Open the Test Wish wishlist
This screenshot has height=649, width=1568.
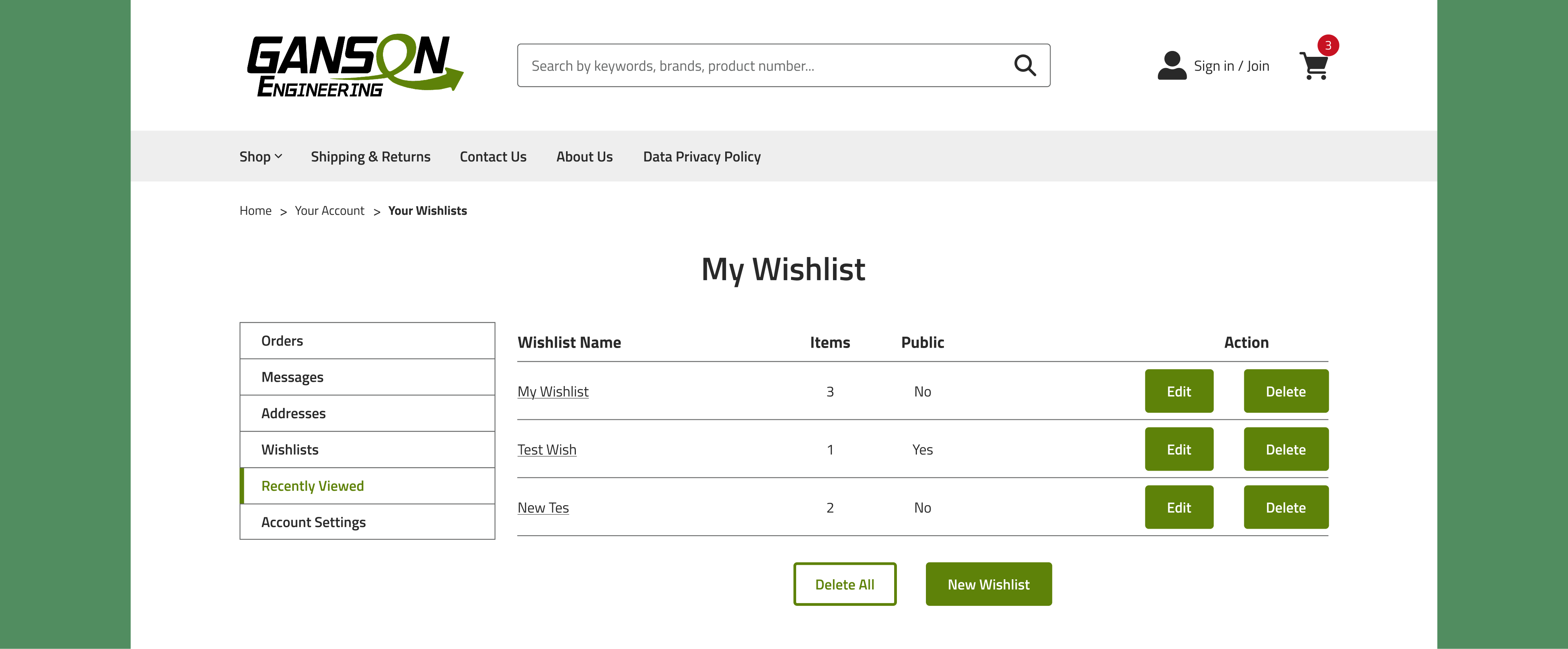[x=546, y=449]
